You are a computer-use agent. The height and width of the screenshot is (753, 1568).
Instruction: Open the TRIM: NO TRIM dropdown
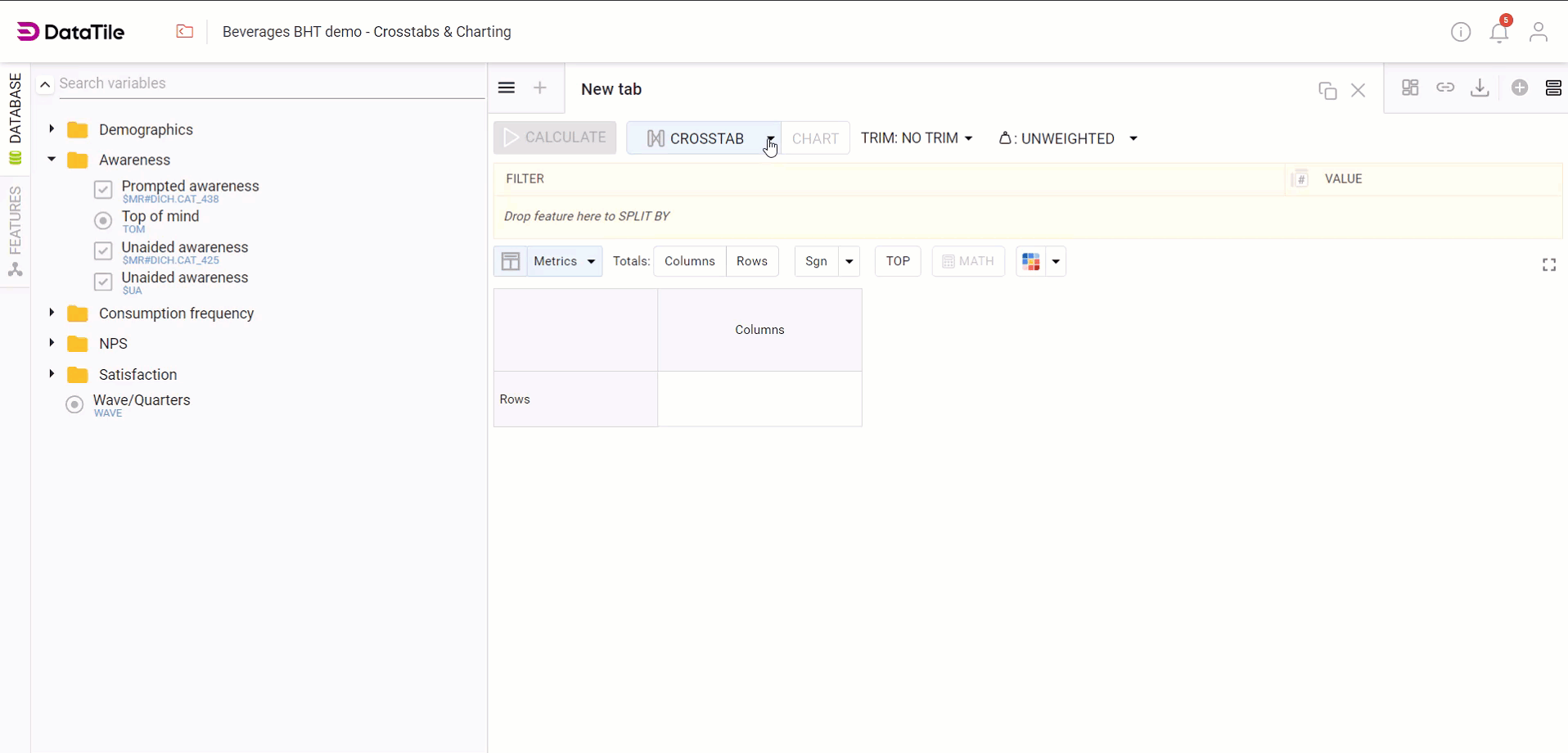(917, 138)
